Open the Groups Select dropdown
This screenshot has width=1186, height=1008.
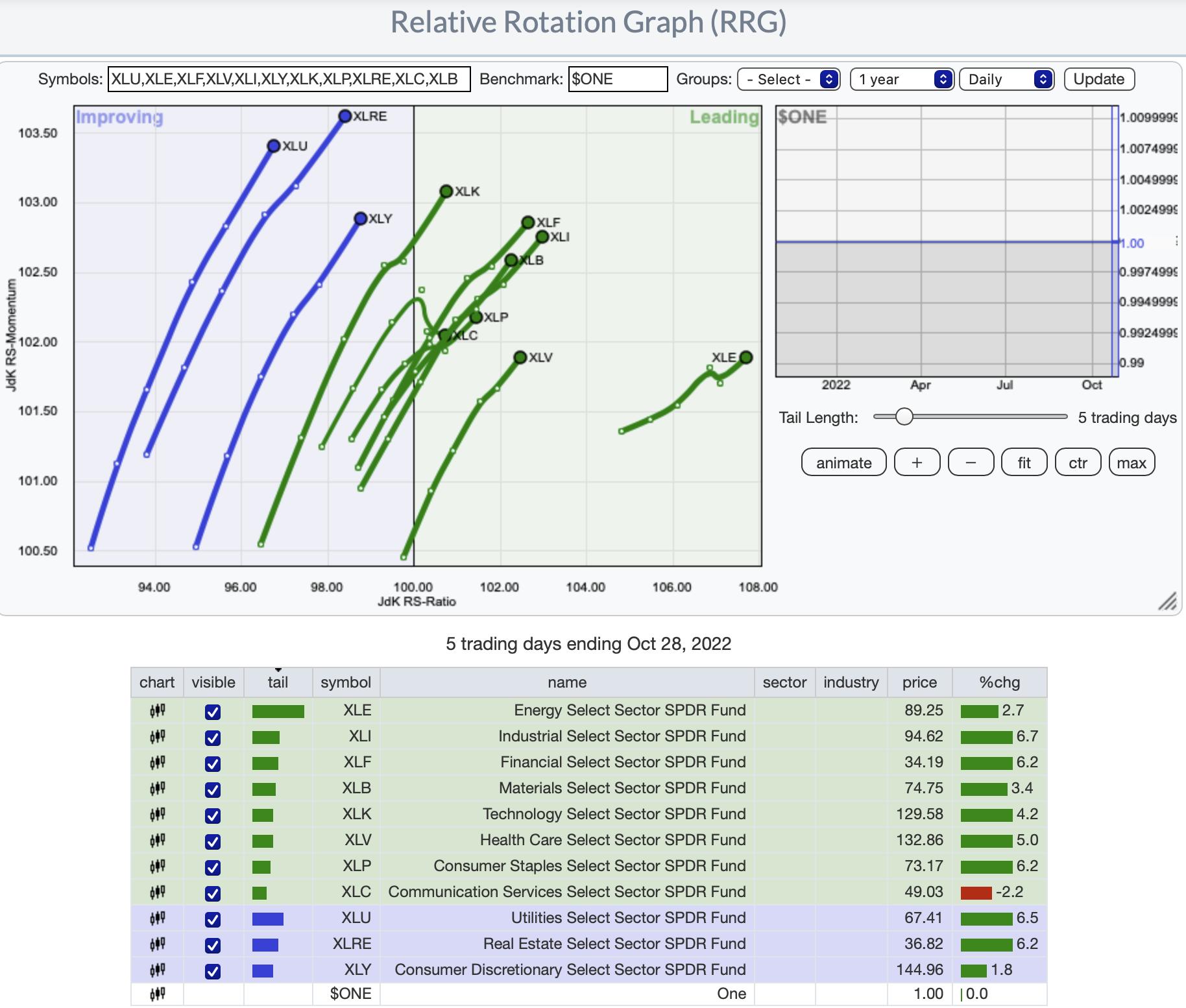[x=789, y=79]
